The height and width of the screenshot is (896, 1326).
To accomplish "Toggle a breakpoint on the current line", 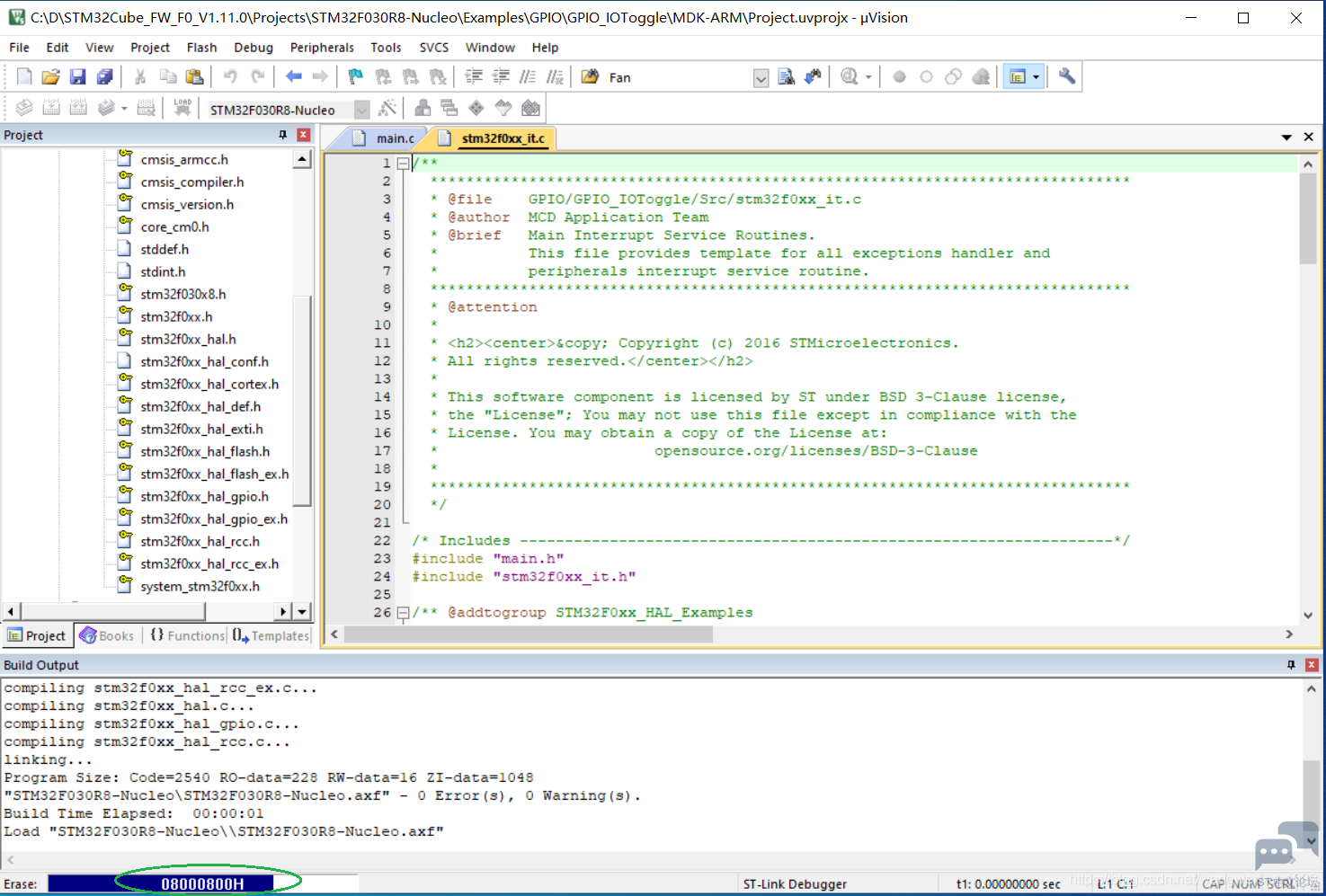I will (899, 77).
